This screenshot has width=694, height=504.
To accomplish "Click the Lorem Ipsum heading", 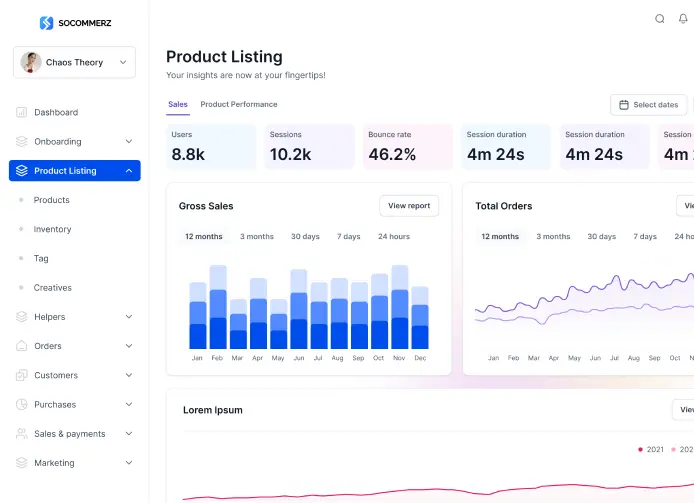I will pyautogui.click(x=213, y=410).
